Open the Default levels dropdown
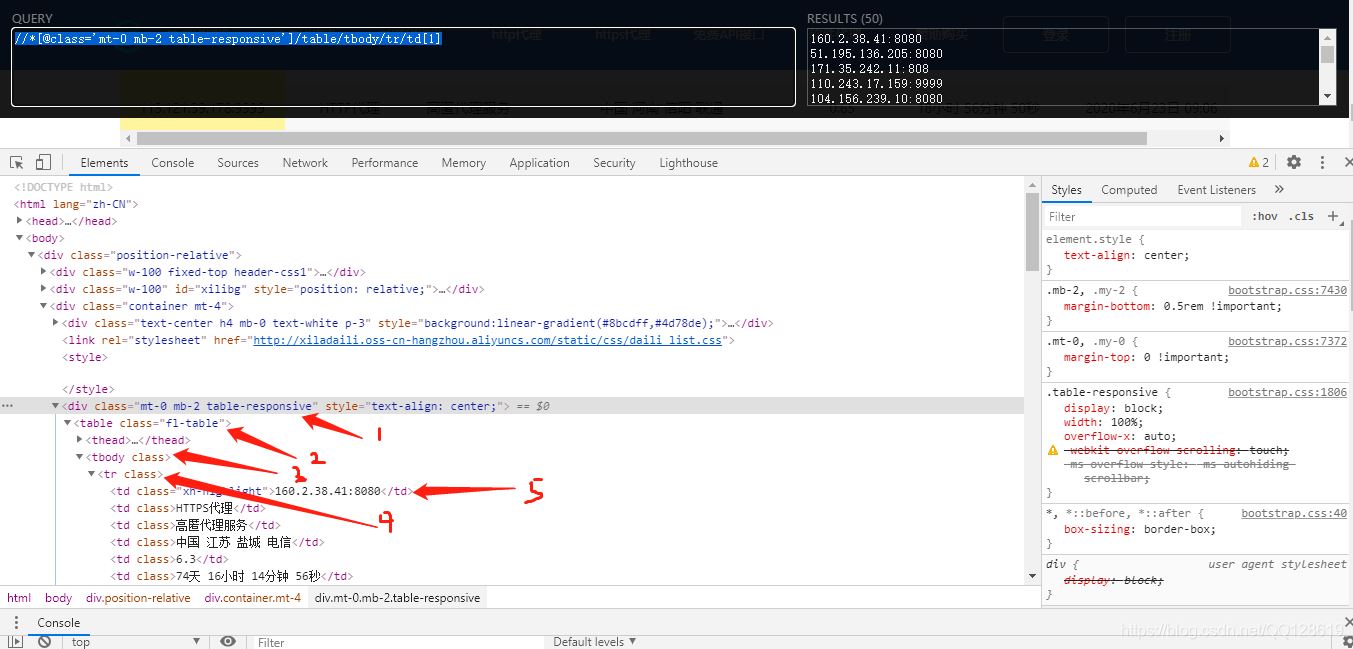 (x=594, y=641)
